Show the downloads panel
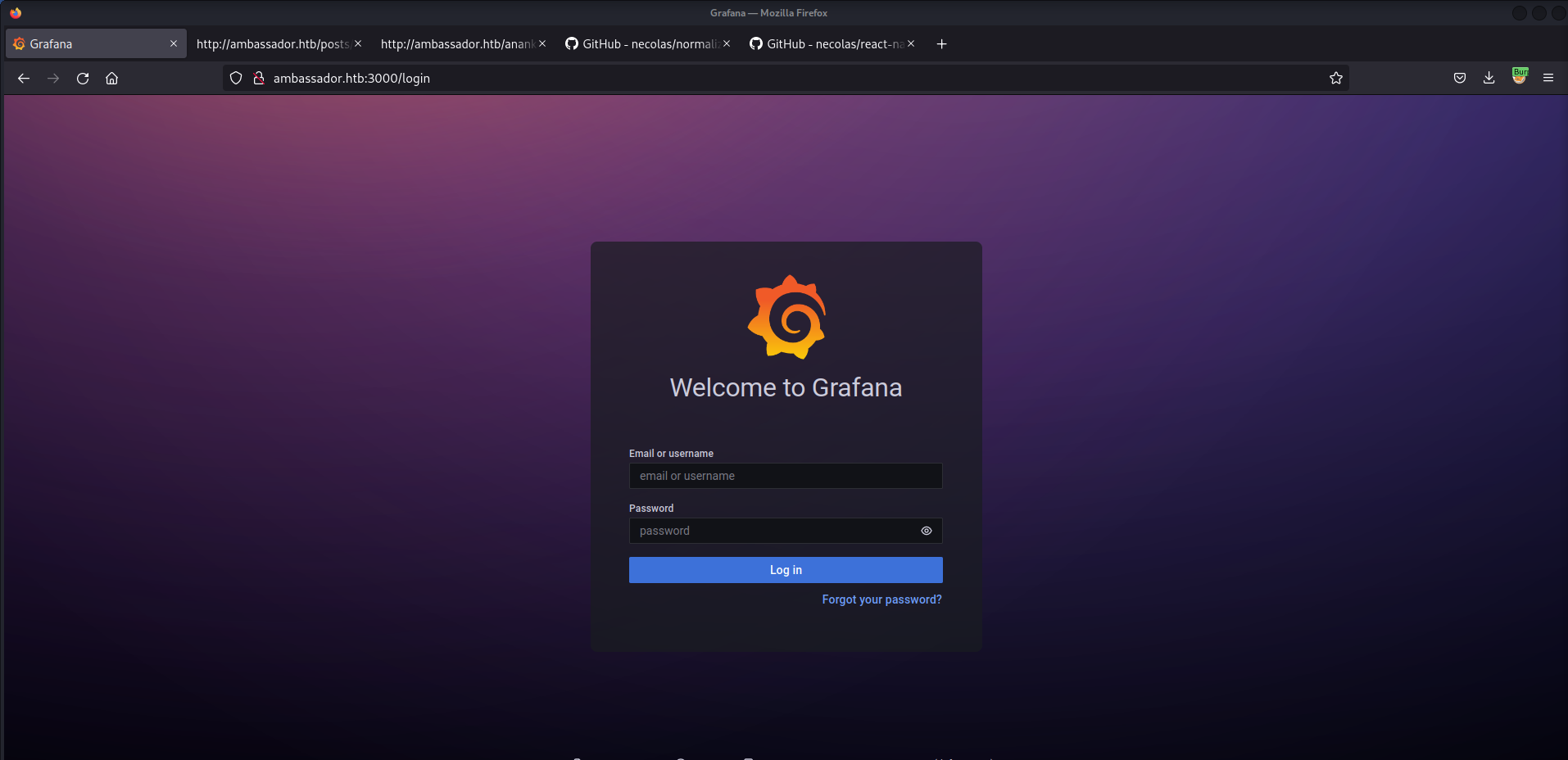Image resolution: width=1568 pixels, height=760 pixels. 1489,79
